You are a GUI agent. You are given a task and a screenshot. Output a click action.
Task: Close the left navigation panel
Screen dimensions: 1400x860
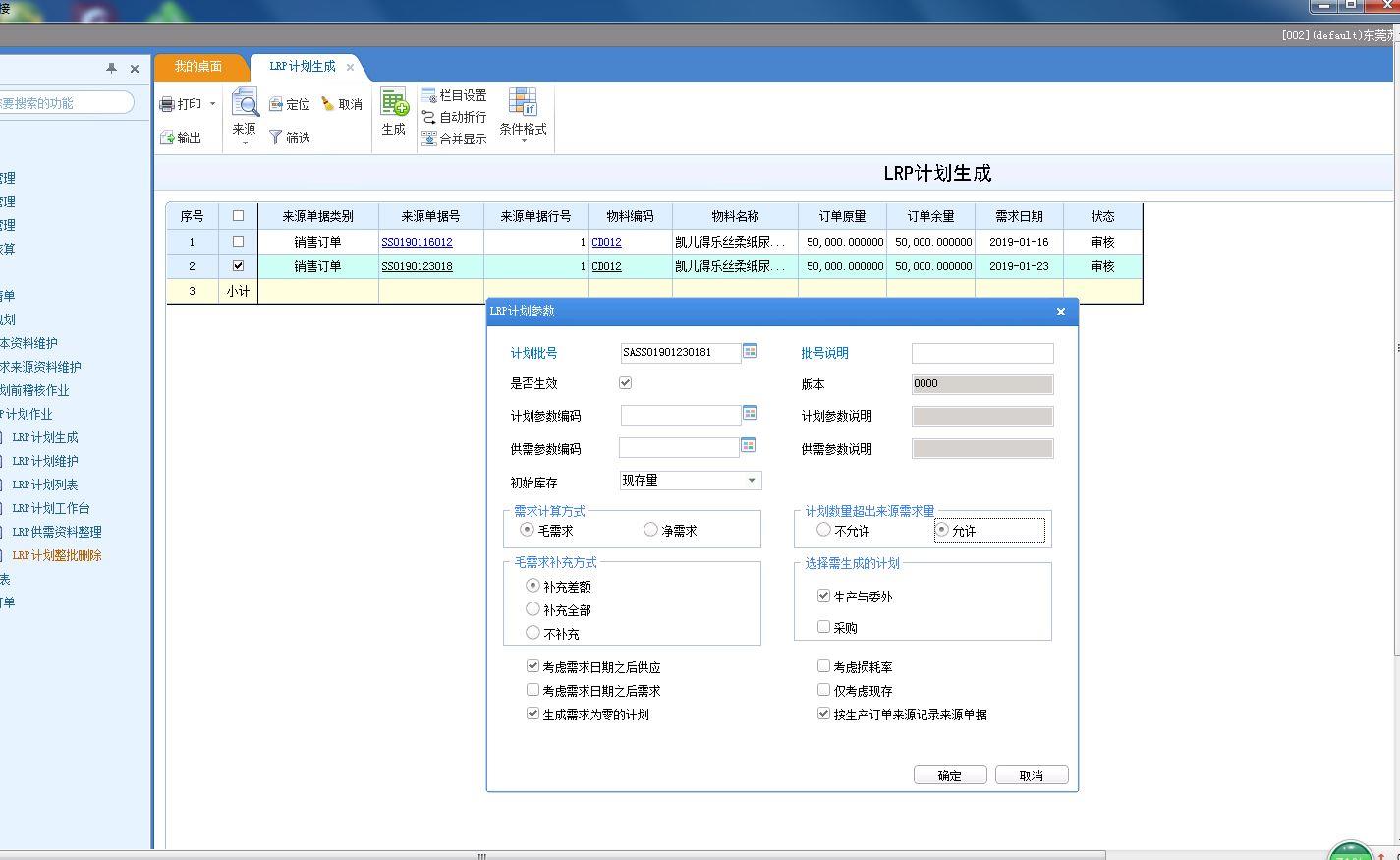click(x=135, y=68)
